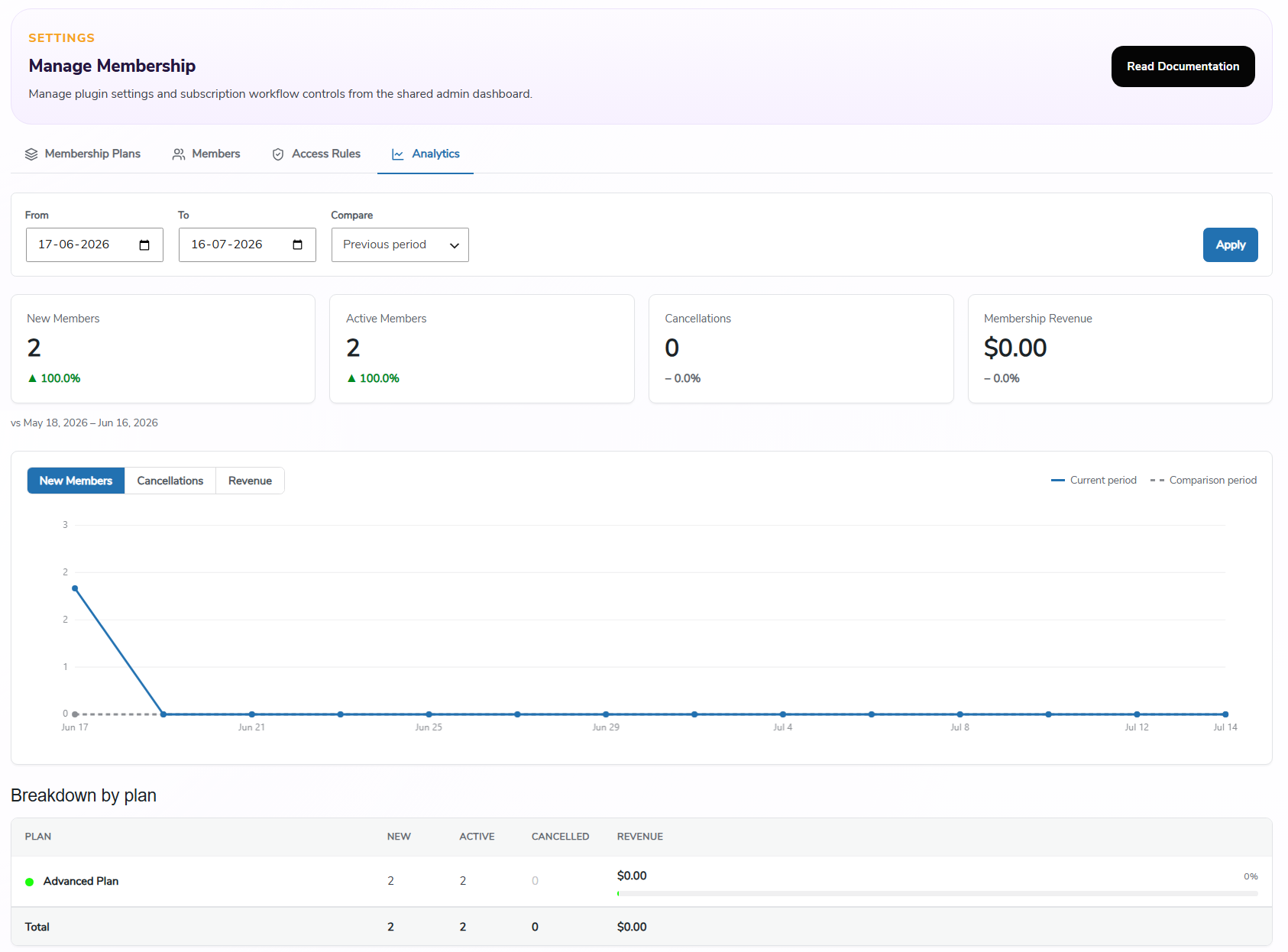
Task: Click the 0% revenue share label
Action: click(x=1251, y=876)
